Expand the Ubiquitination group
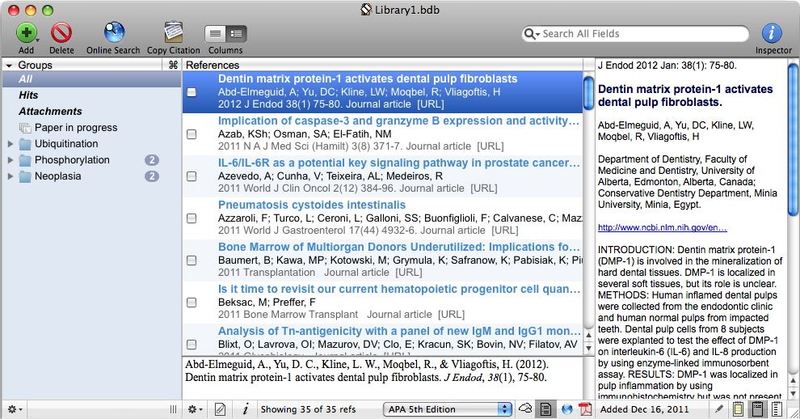Image resolution: width=800 pixels, height=419 pixels. coord(11,144)
